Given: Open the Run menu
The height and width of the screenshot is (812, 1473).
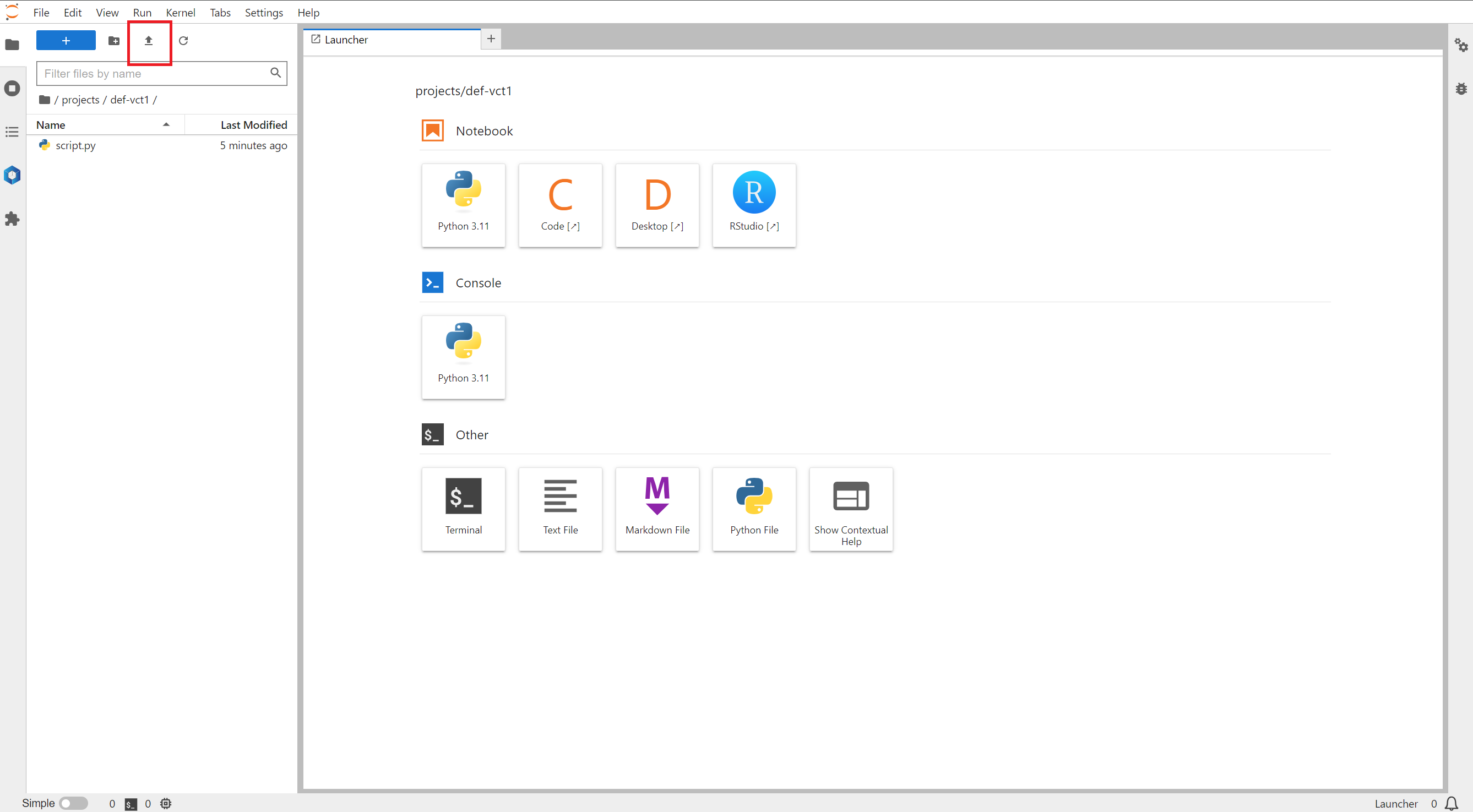Looking at the screenshot, I should point(142,12).
